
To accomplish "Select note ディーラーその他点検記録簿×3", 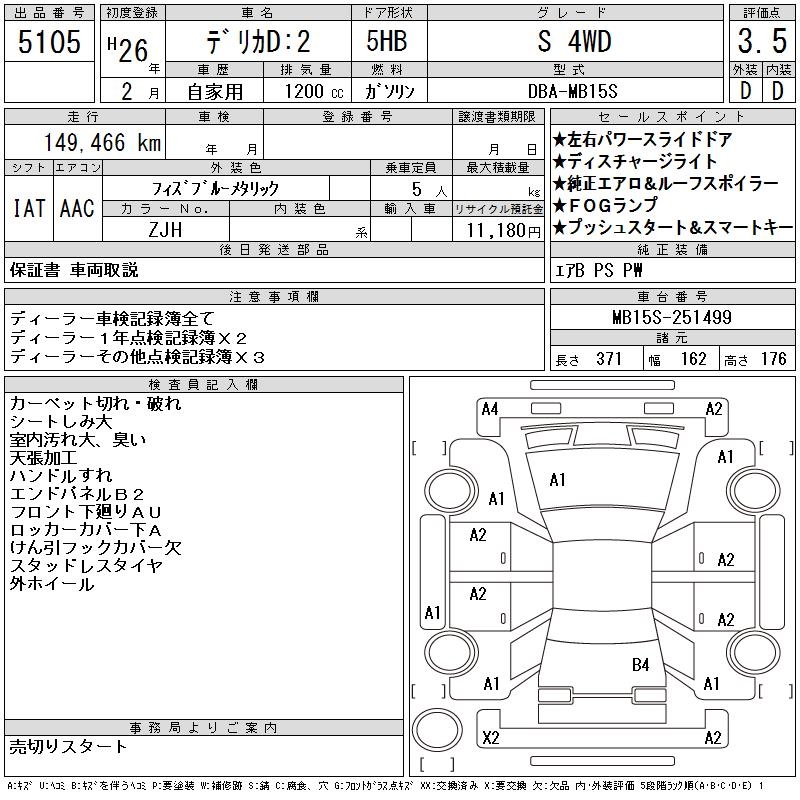I will (137, 357).
